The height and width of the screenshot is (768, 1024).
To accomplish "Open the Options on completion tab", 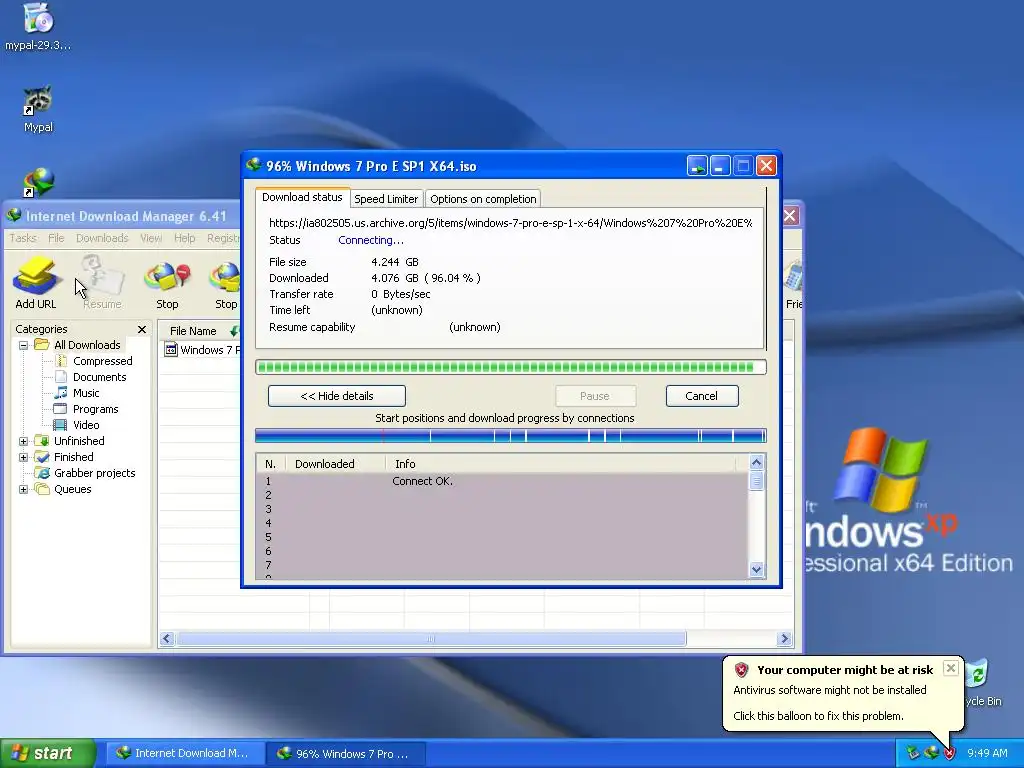I will (483, 199).
